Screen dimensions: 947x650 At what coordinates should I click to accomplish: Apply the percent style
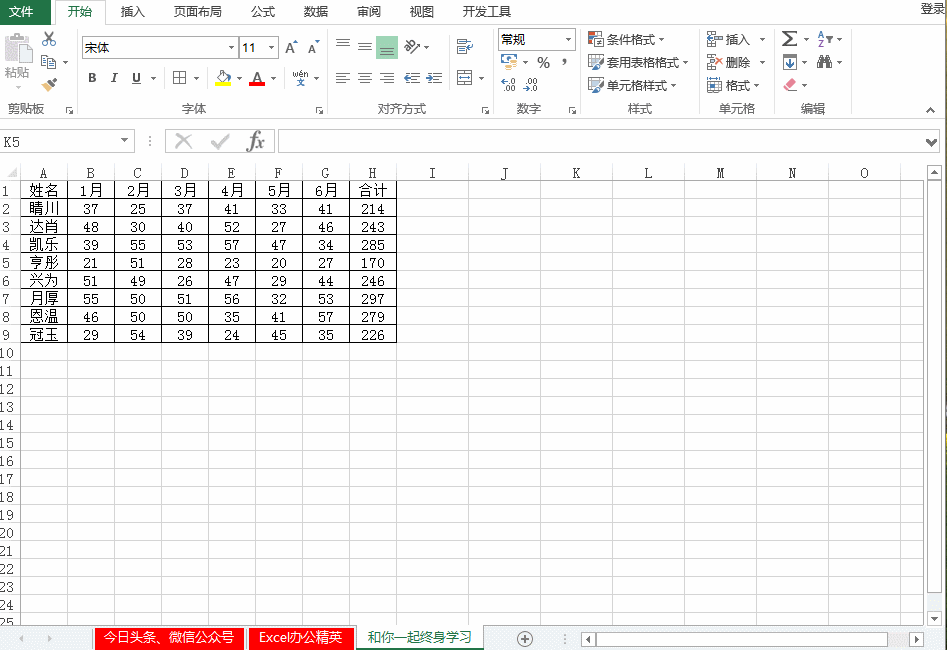coord(544,62)
